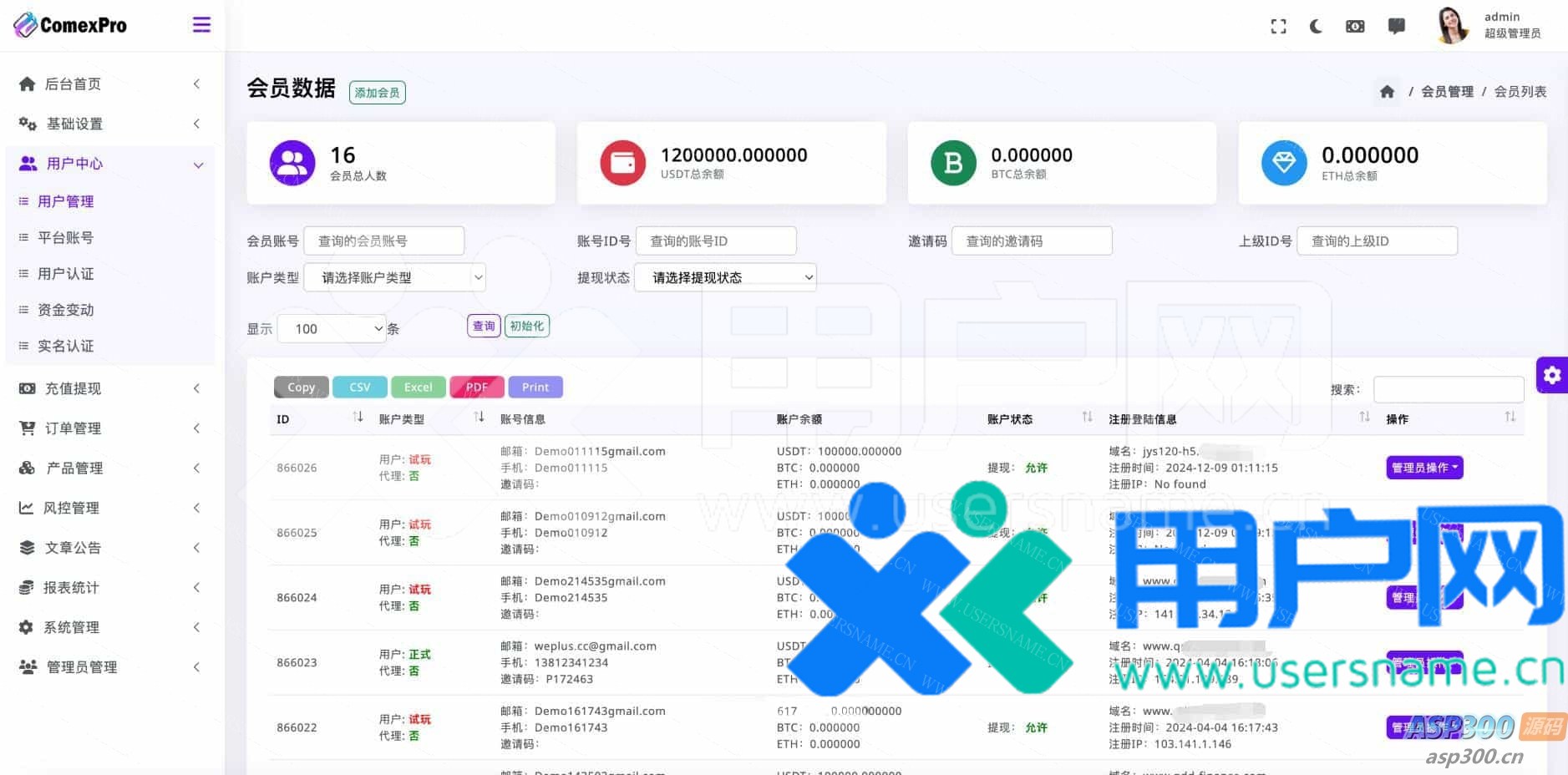Click the 会员账号 search input field
Viewport: 1568px width, 775px height.
tap(383, 241)
